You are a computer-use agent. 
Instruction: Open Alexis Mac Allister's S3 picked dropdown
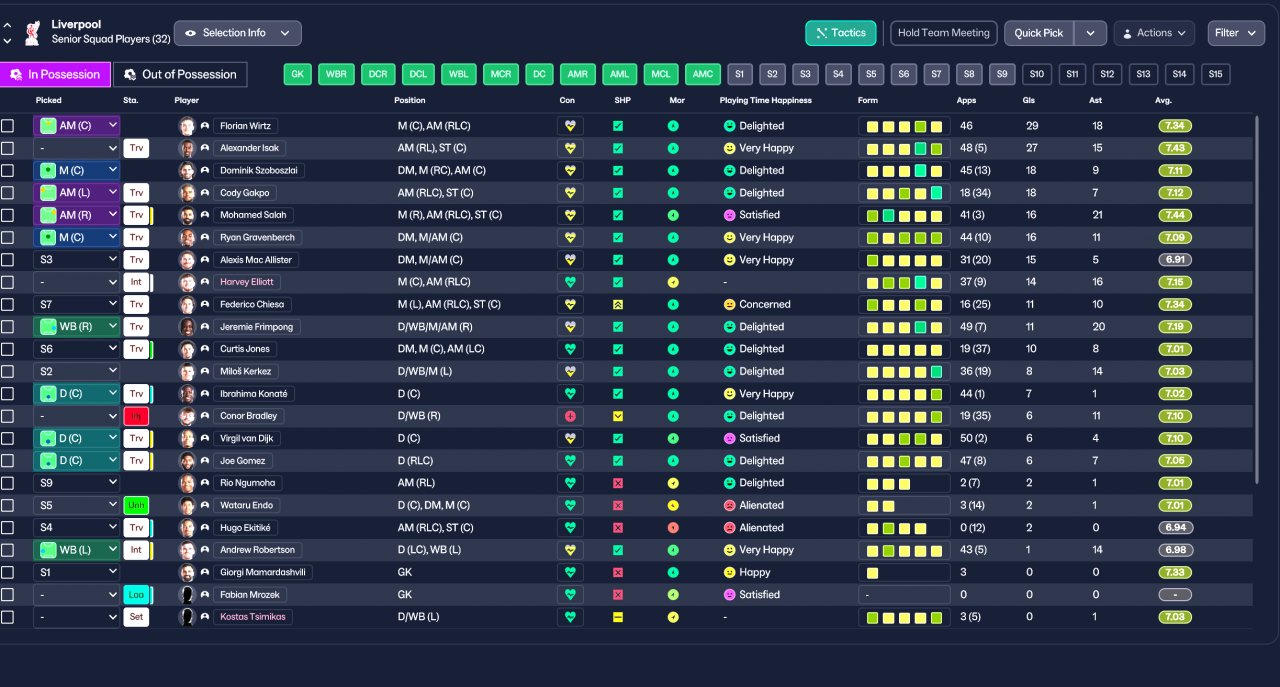click(77, 260)
